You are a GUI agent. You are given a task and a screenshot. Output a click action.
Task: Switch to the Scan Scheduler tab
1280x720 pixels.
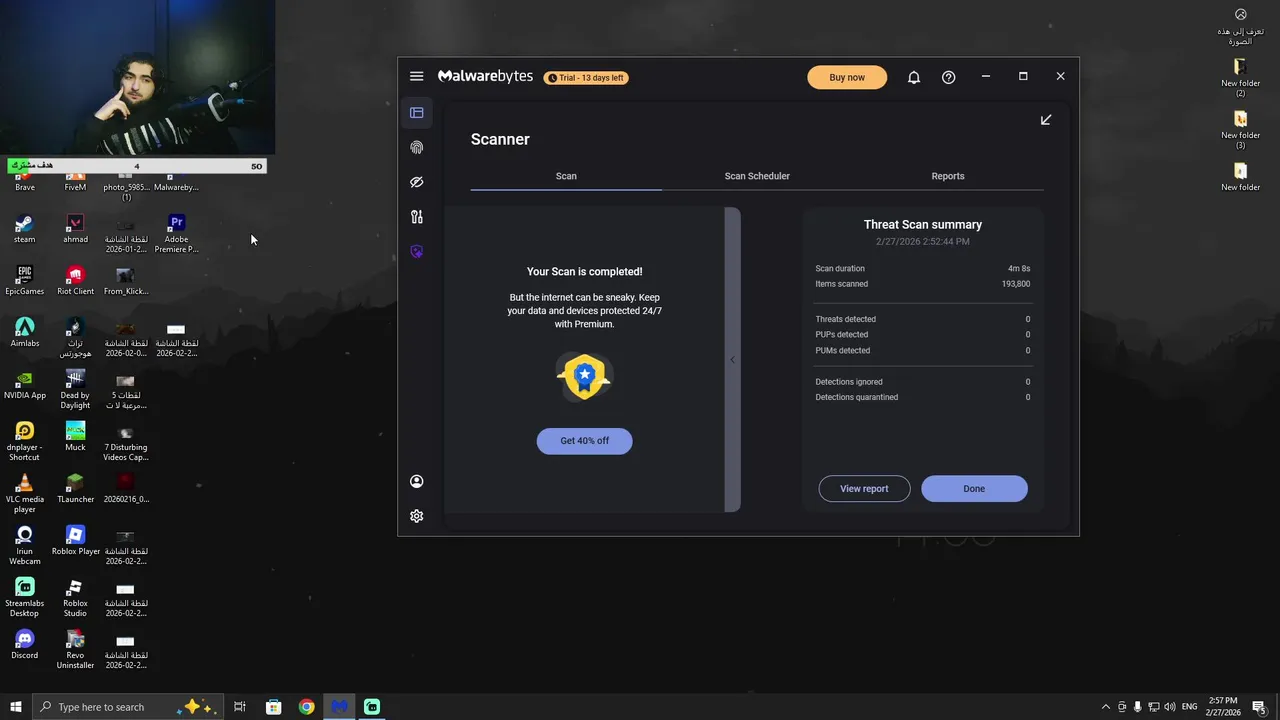click(757, 176)
